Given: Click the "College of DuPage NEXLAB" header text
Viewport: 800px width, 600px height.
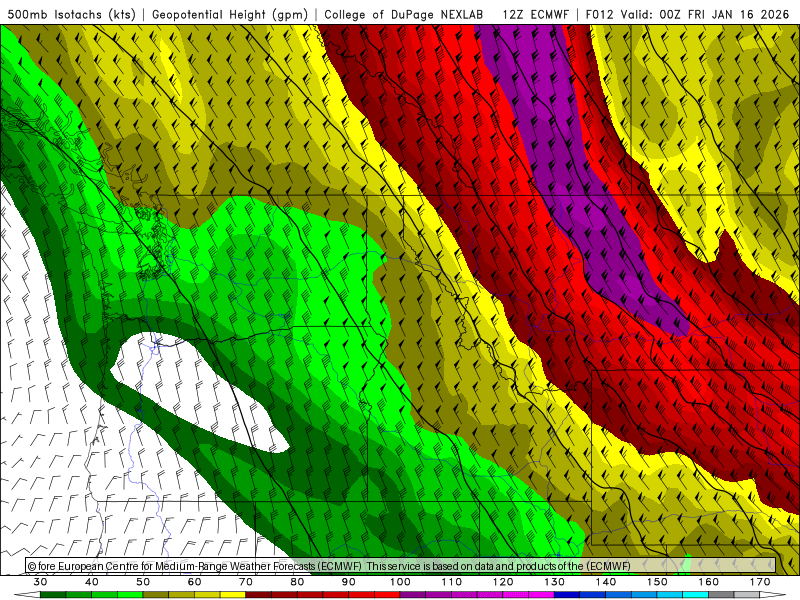Looking at the screenshot, I should pos(404,14).
